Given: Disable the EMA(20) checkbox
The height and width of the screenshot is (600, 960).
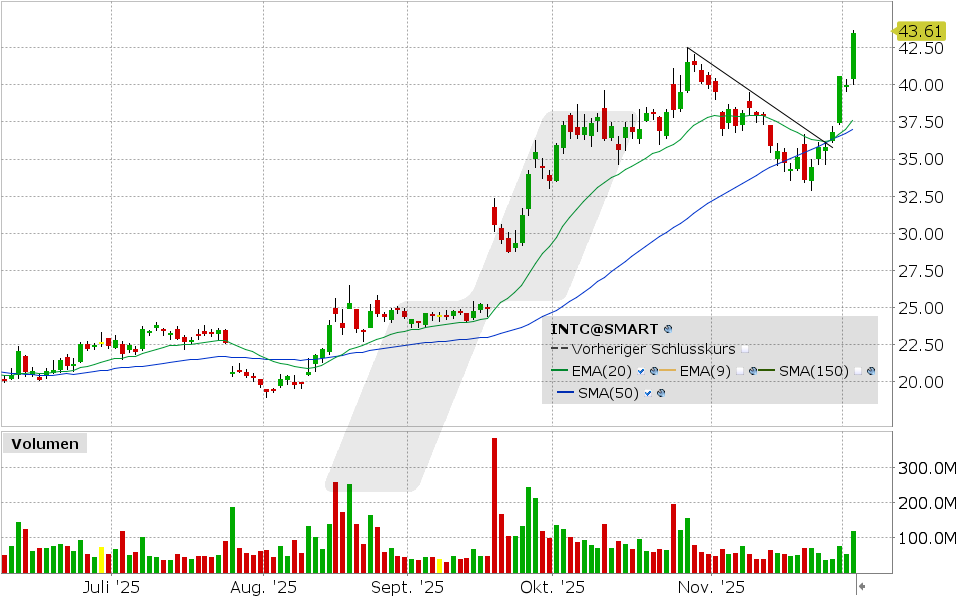Looking at the screenshot, I should pyautogui.click(x=639, y=370).
